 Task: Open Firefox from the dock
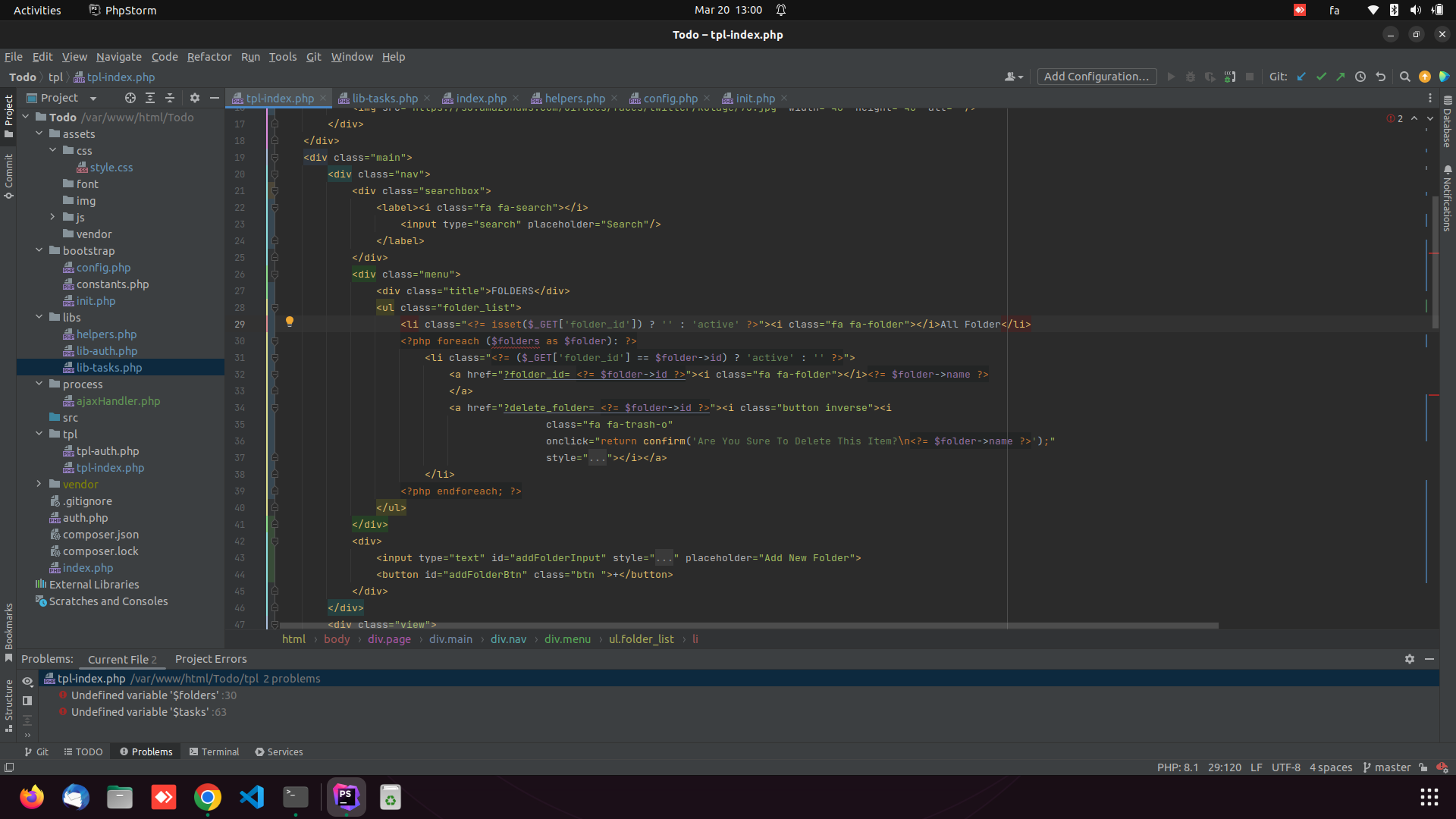(32, 797)
